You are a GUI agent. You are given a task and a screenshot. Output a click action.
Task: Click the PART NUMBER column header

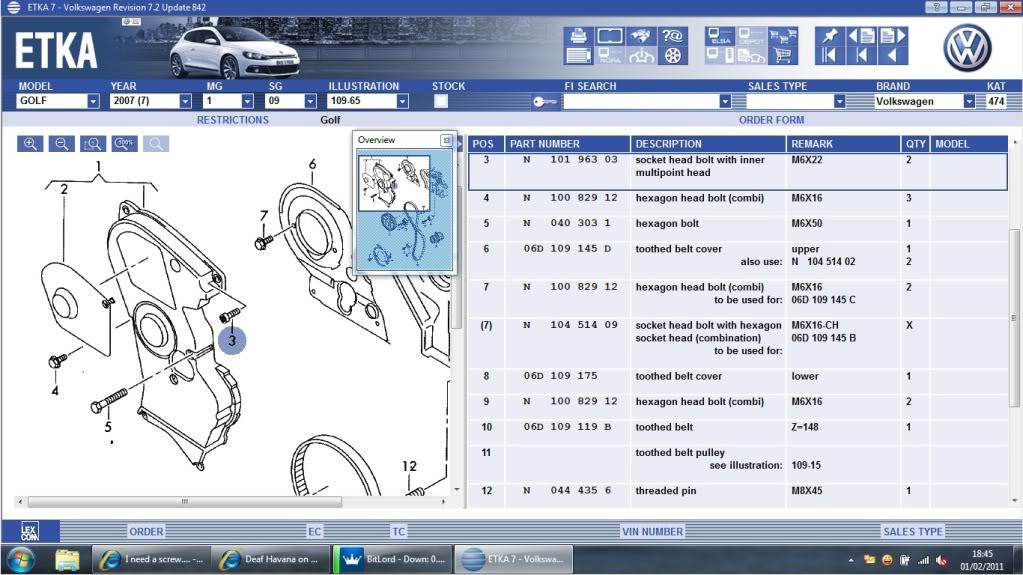[567, 144]
